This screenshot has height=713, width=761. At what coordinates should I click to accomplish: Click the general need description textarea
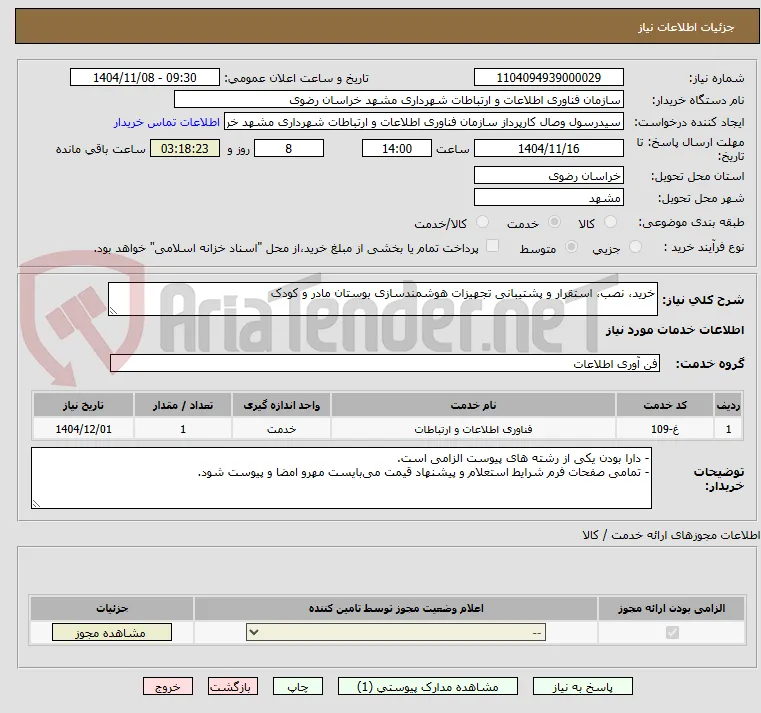[382, 299]
